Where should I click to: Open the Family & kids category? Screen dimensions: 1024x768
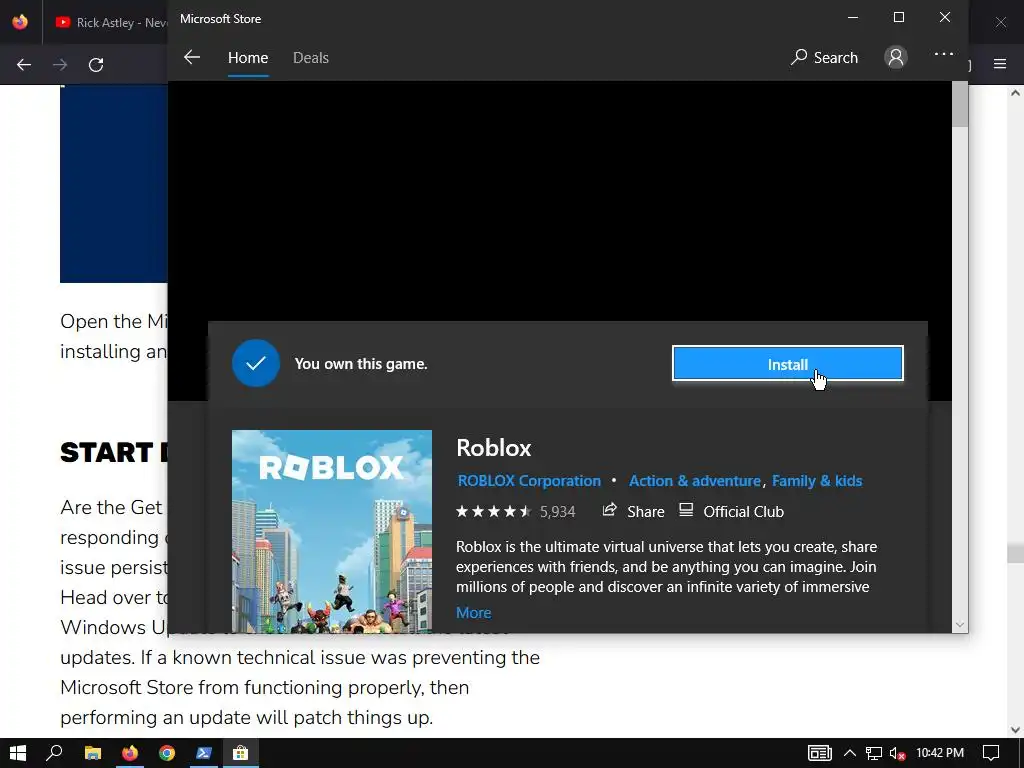tap(817, 481)
